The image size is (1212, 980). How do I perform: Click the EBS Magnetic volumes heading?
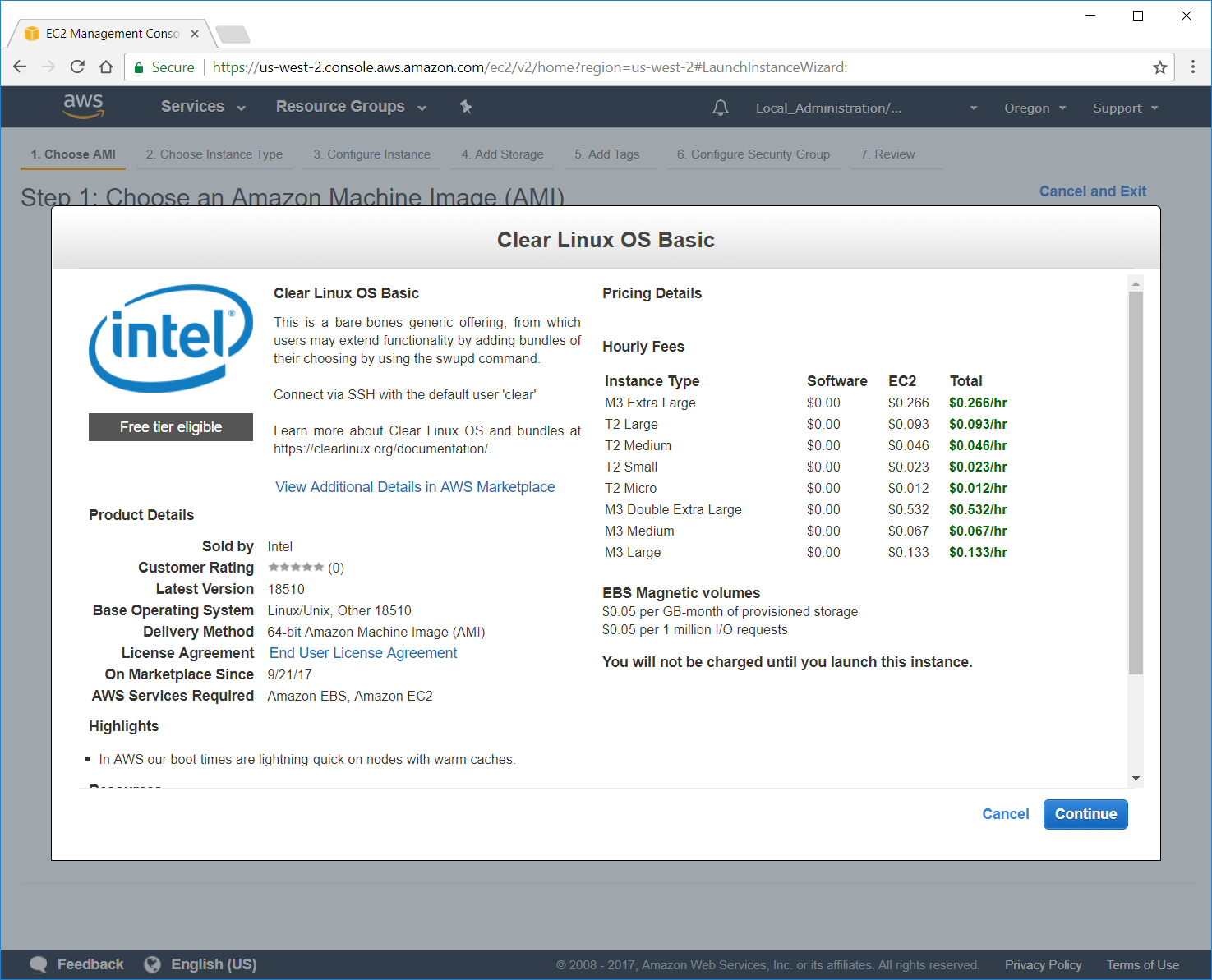(x=681, y=593)
